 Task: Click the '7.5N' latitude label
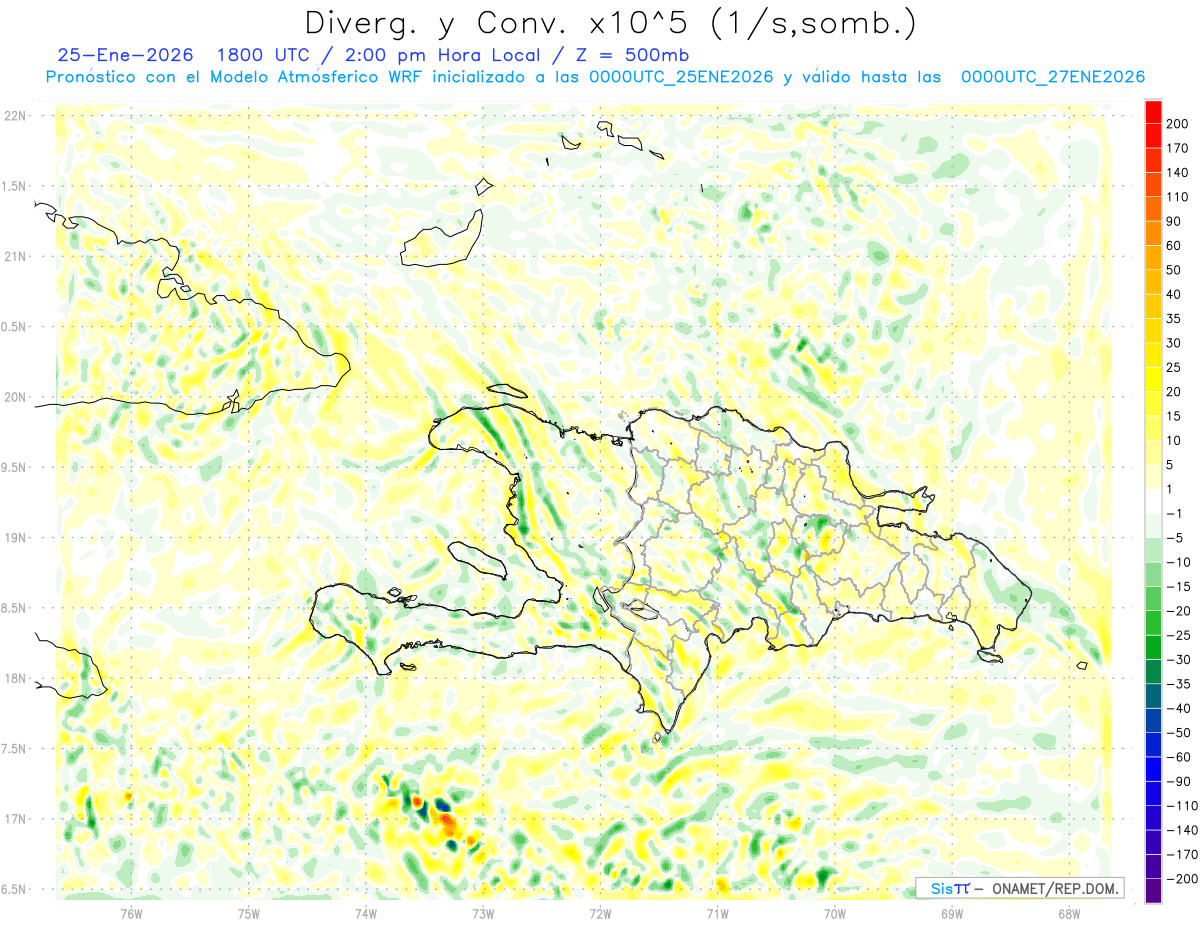pos(14,749)
